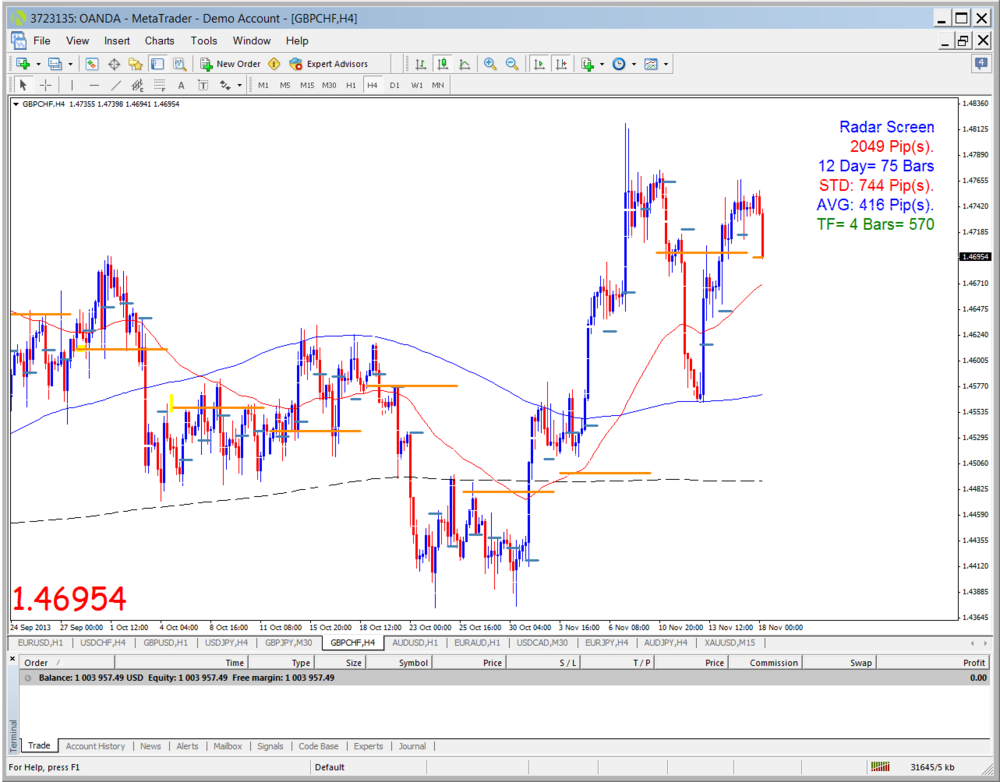Select the Fibonacci Retracement tool

coord(159,85)
